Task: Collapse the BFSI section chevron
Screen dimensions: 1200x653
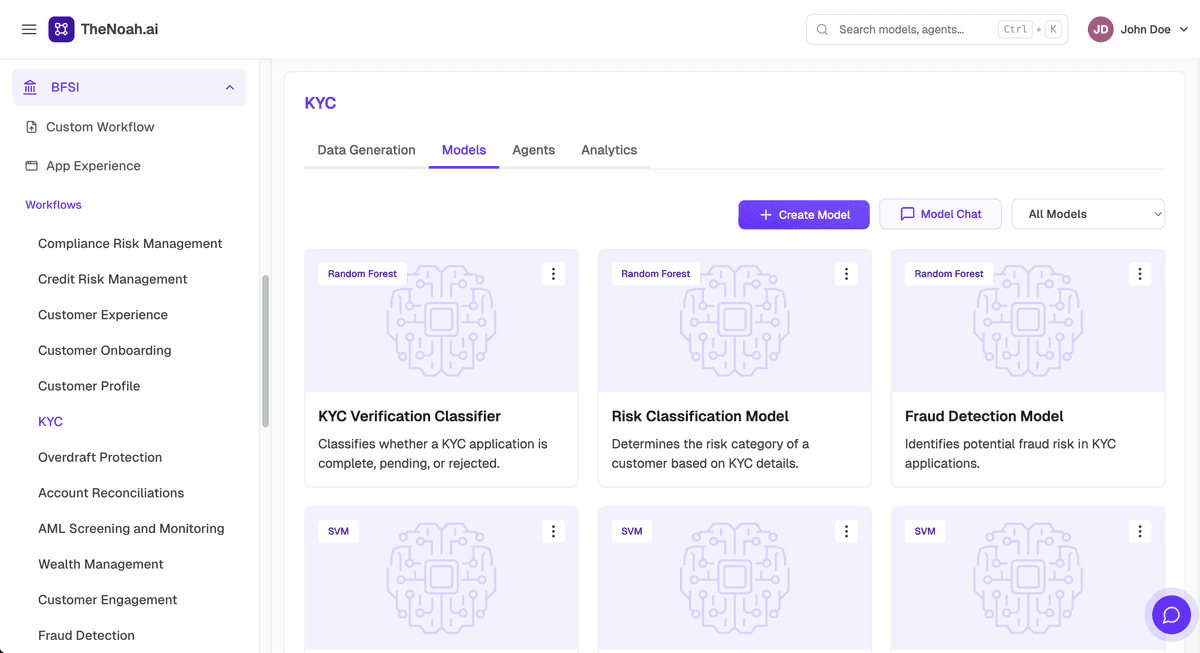Action: tap(230, 87)
